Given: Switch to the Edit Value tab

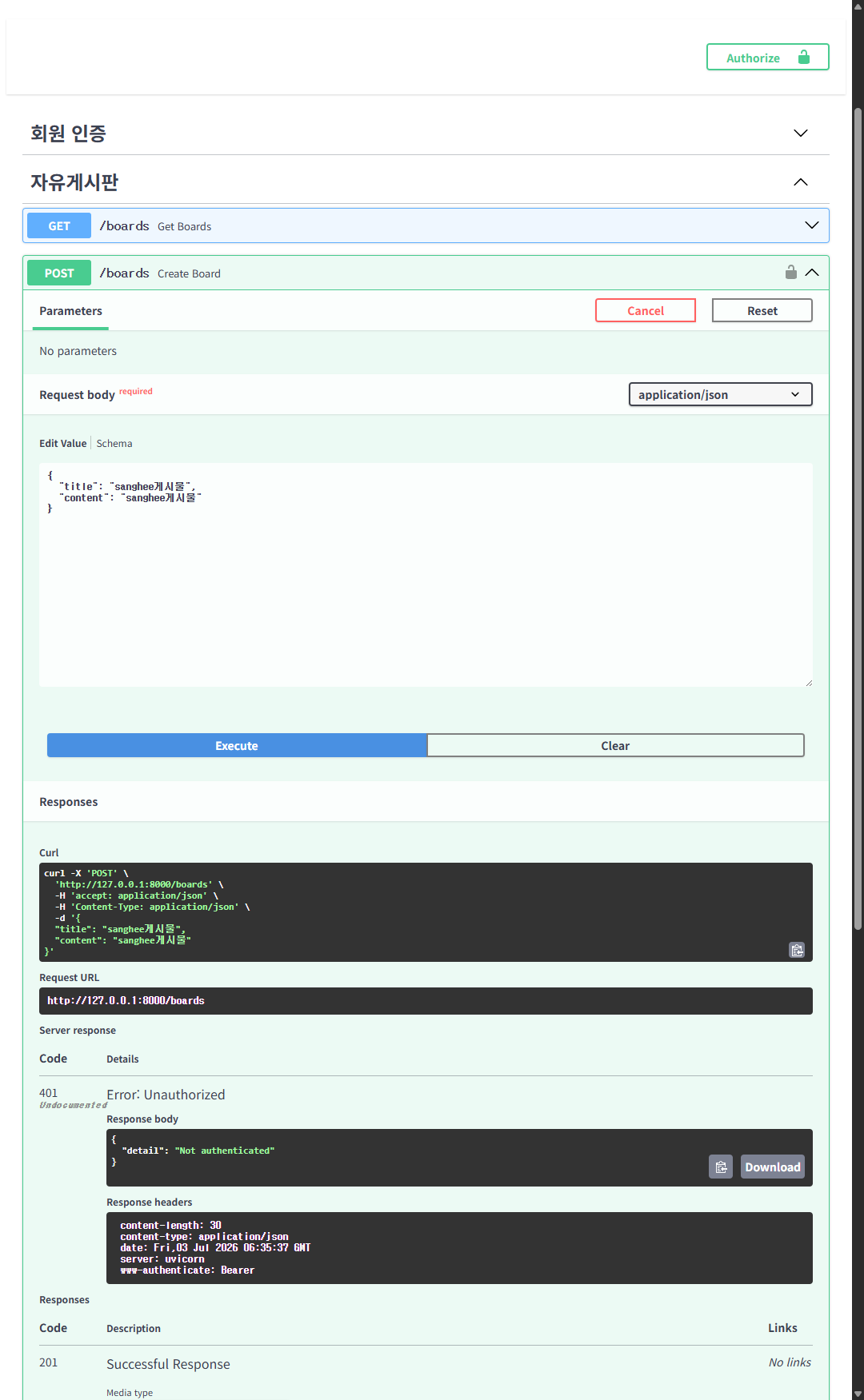Looking at the screenshot, I should (x=62, y=443).
